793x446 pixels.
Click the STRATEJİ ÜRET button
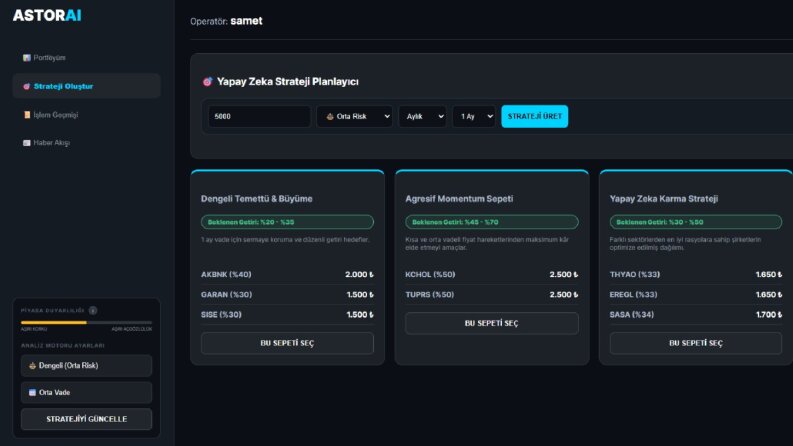pyautogui.click(x=535, y=116)
